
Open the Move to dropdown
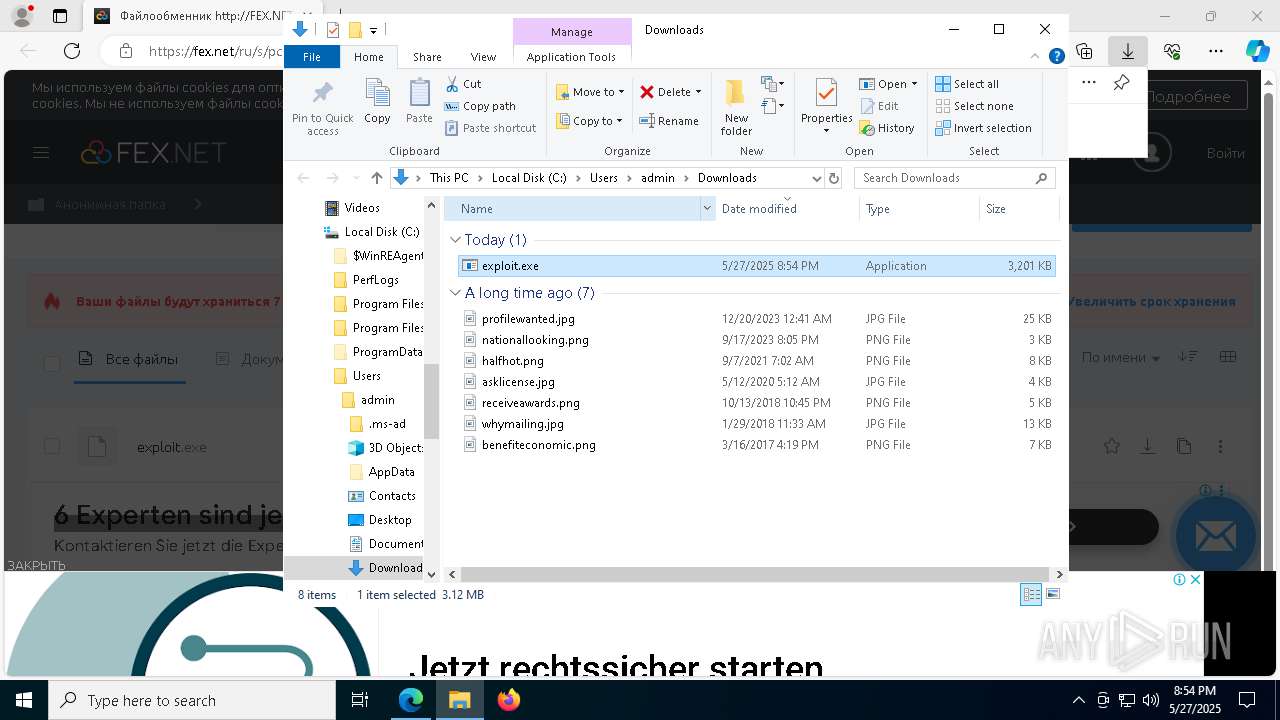tap(590, 92)
